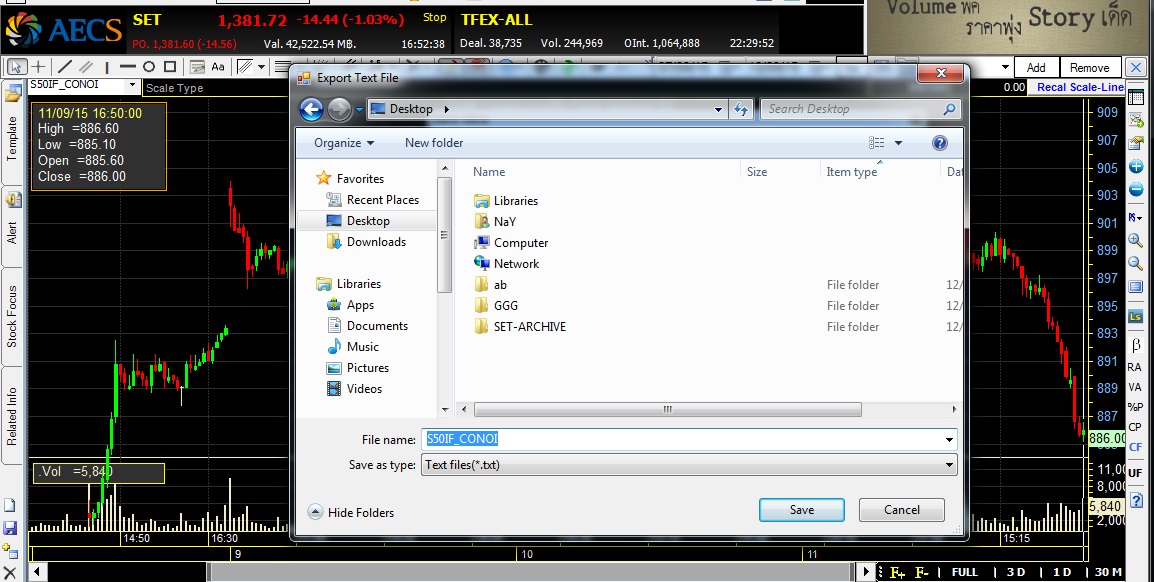The image size is (1154, 582).
Task: Click the UF indicator button
Action: point(1135,473)
